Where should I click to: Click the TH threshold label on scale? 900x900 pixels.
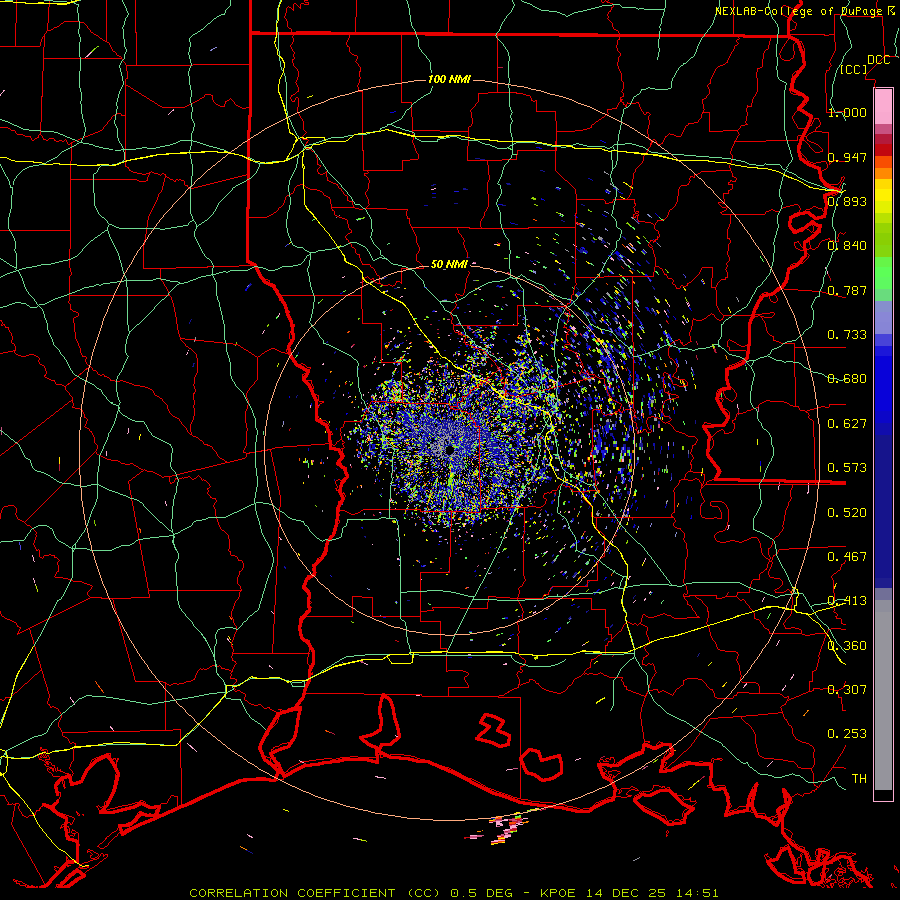pyautogui.click(x=859, y=779)
